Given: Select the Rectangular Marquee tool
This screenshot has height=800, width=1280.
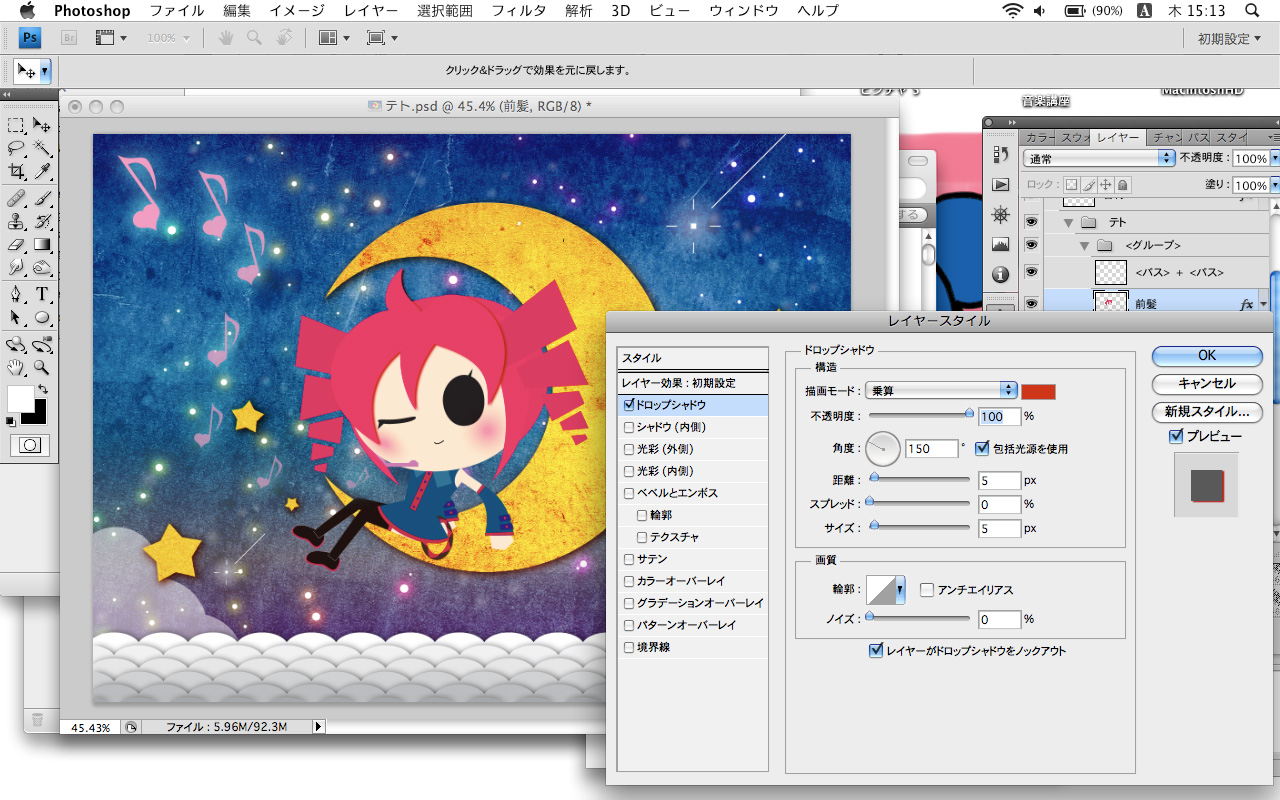Looking at the screenshot, I should pyautogui.click(x=16, y=125).
